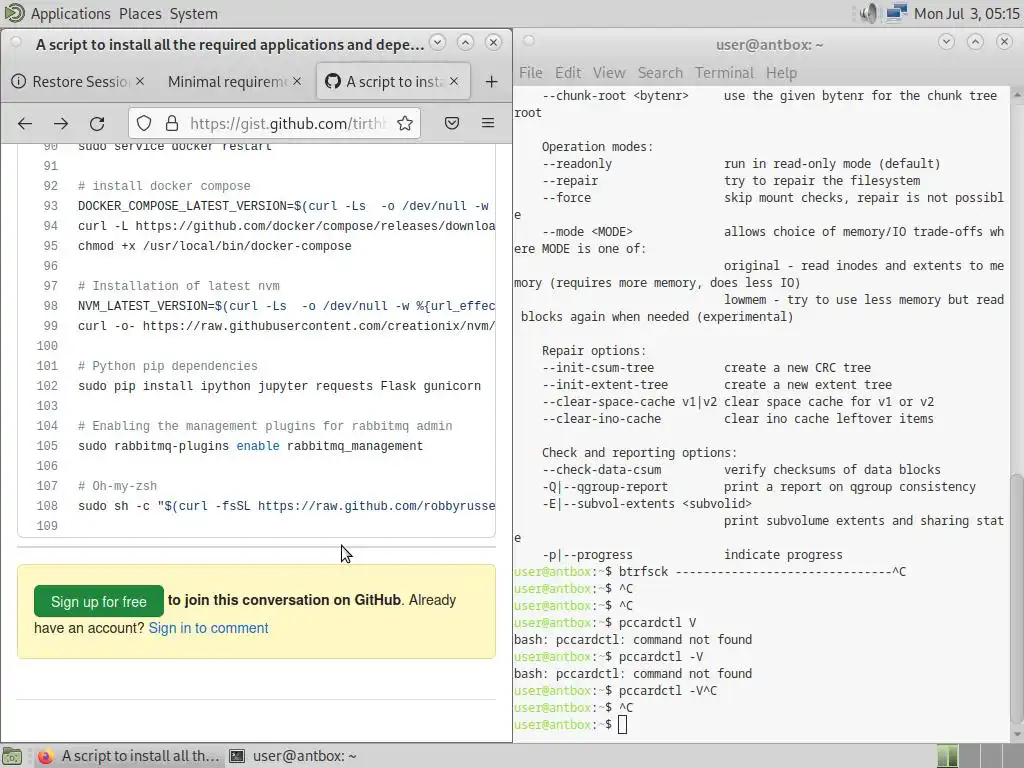
Task: Click gist line number 105
Action: pos(46,446)
